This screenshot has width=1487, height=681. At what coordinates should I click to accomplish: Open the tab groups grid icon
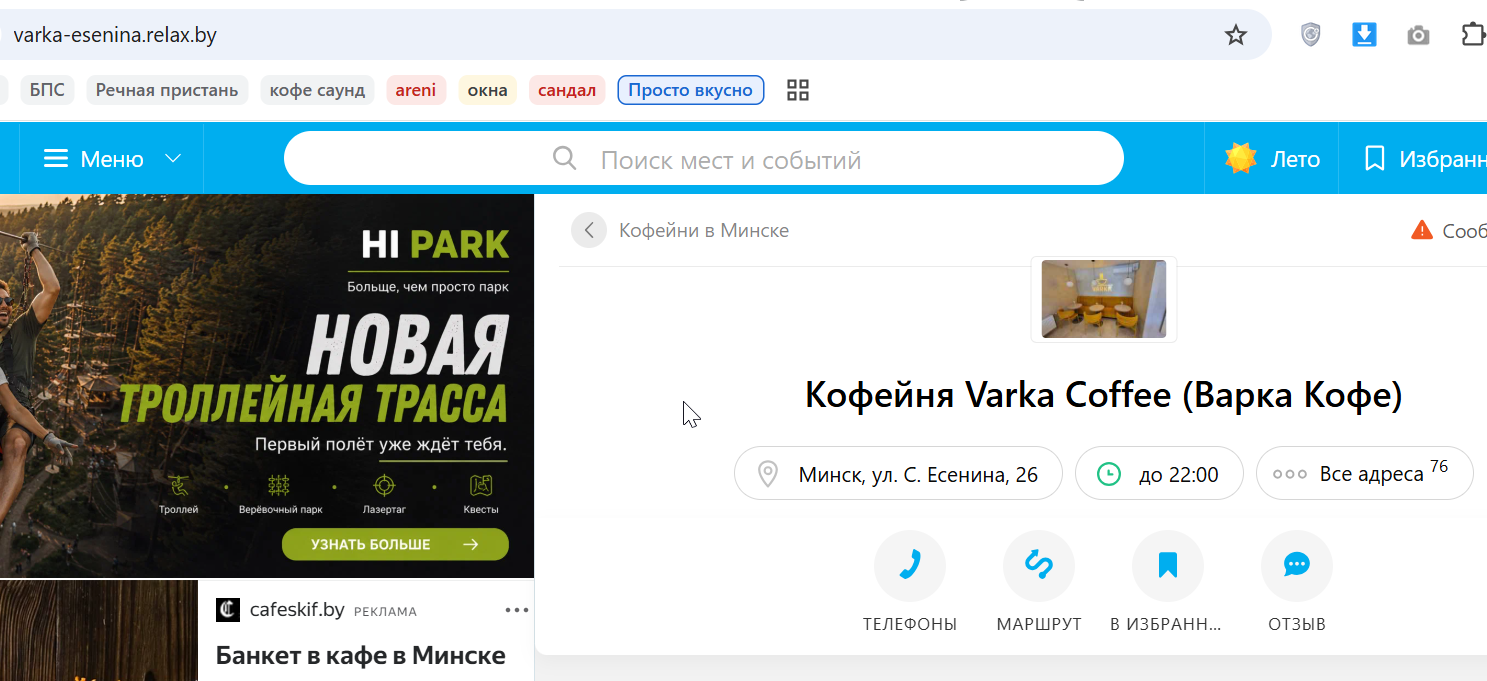[x=798, y=90]
